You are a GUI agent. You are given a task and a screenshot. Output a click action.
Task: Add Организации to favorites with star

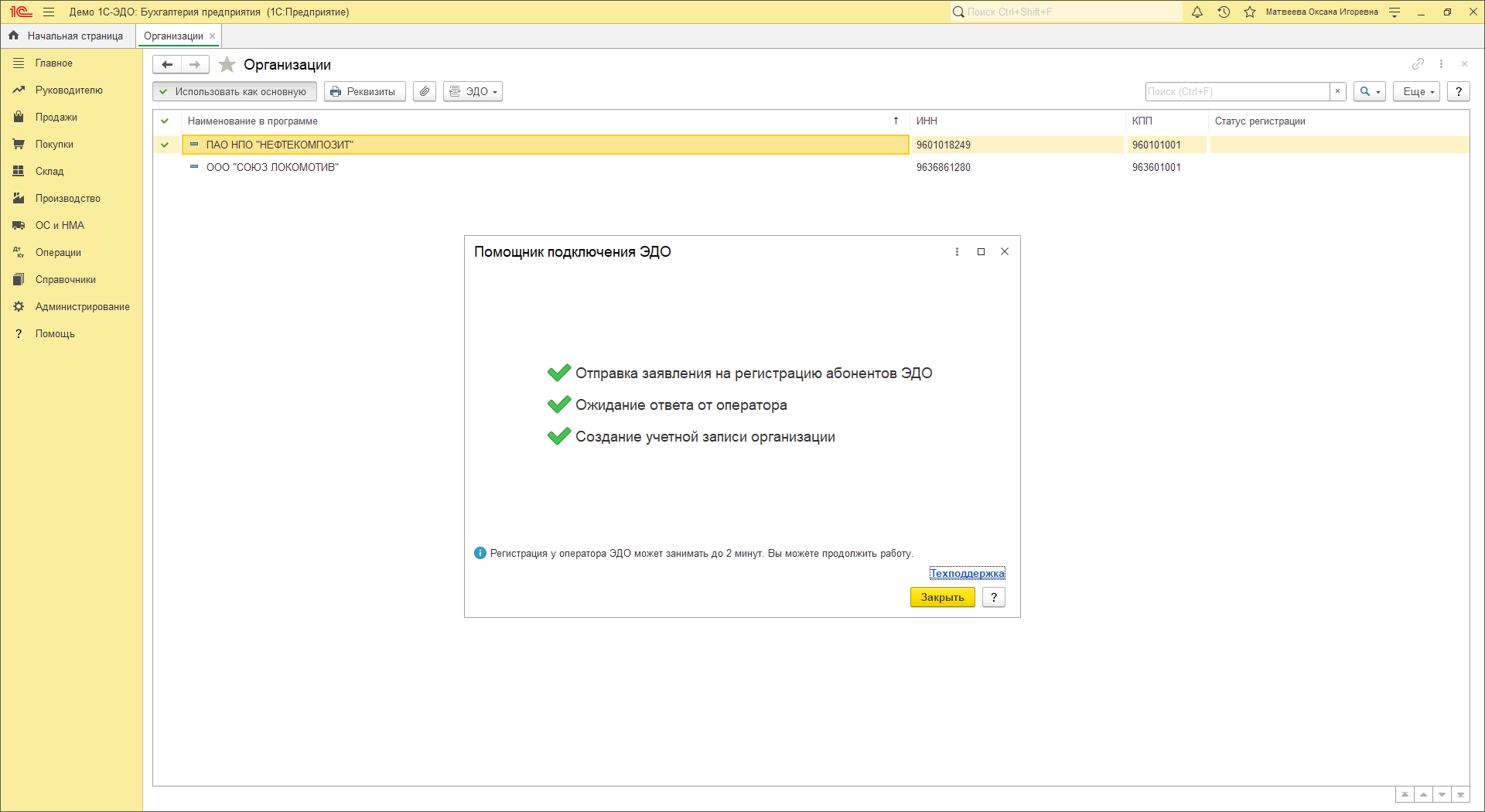tap(227, 65)
